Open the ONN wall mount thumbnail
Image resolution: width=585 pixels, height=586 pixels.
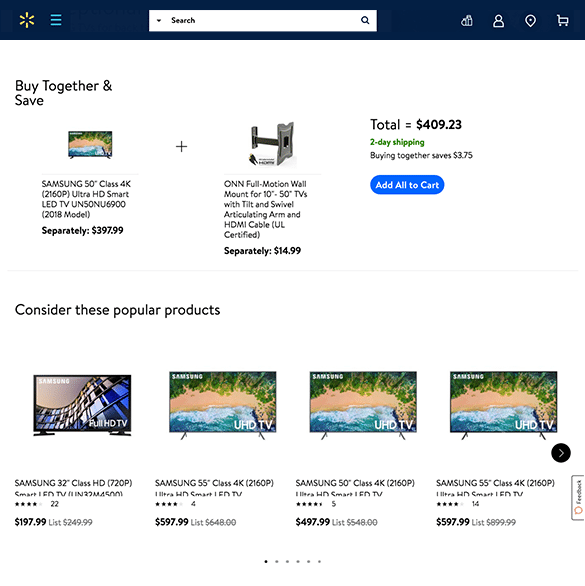(273, 144)
